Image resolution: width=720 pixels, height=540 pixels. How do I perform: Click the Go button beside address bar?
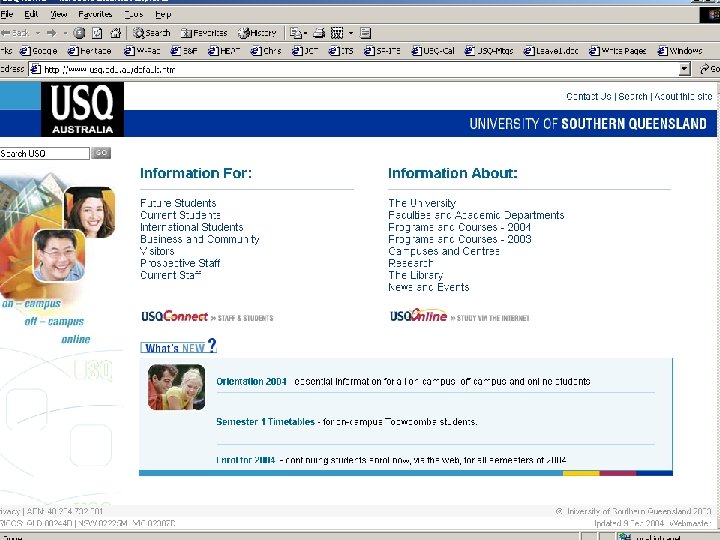tap(709, 69)
